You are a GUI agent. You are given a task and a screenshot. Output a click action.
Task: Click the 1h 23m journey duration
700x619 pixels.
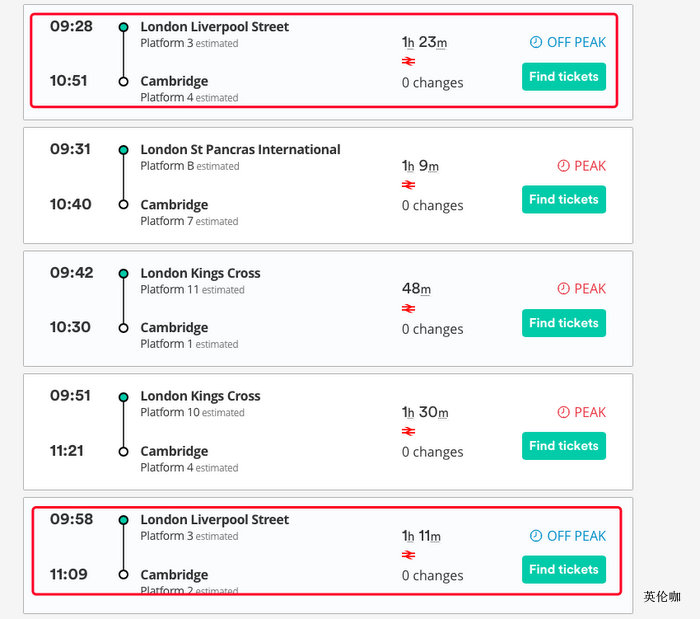click(x=424, y=42)
